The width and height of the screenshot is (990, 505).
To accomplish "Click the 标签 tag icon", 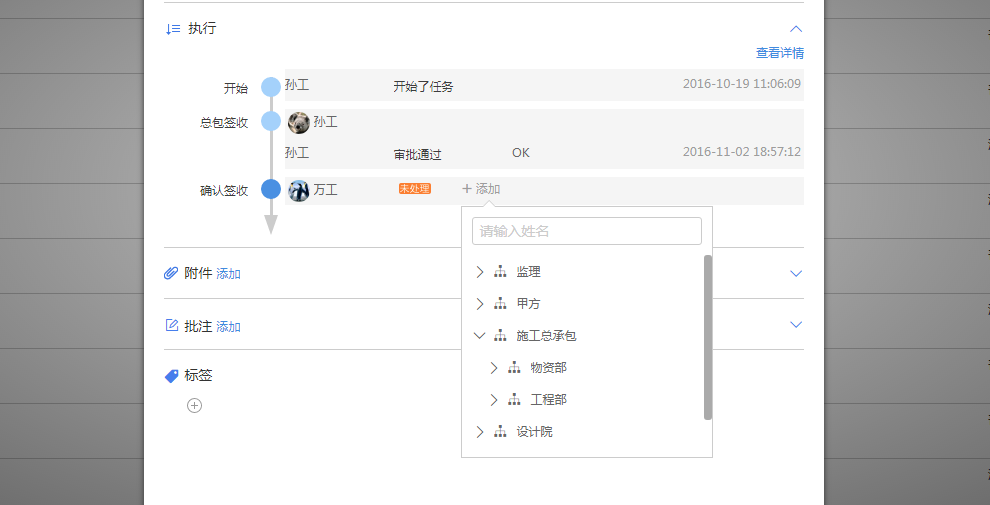I will coord(171,376).
